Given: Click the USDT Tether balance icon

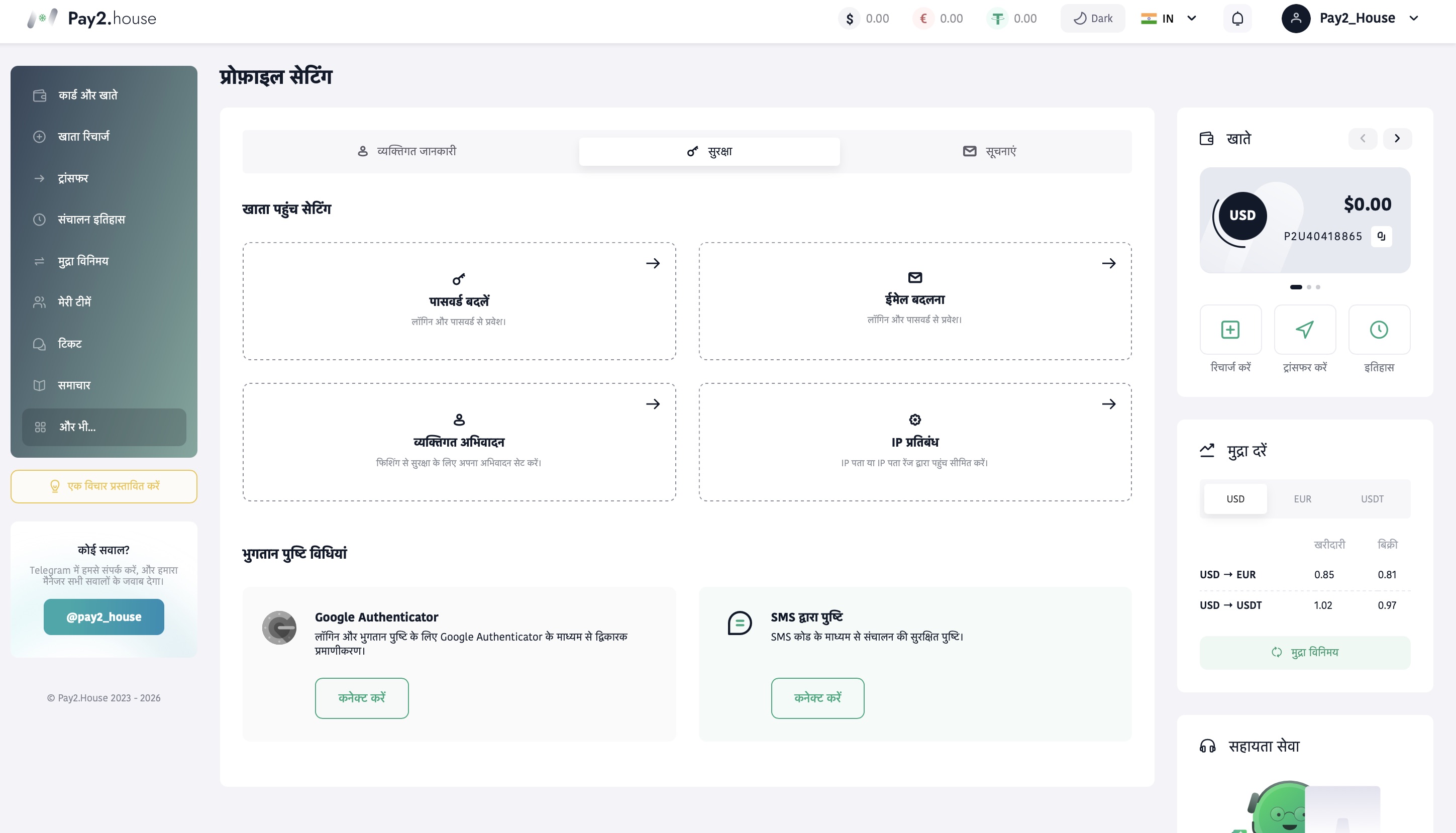Looking at the screenshot, I should [998, 18].
